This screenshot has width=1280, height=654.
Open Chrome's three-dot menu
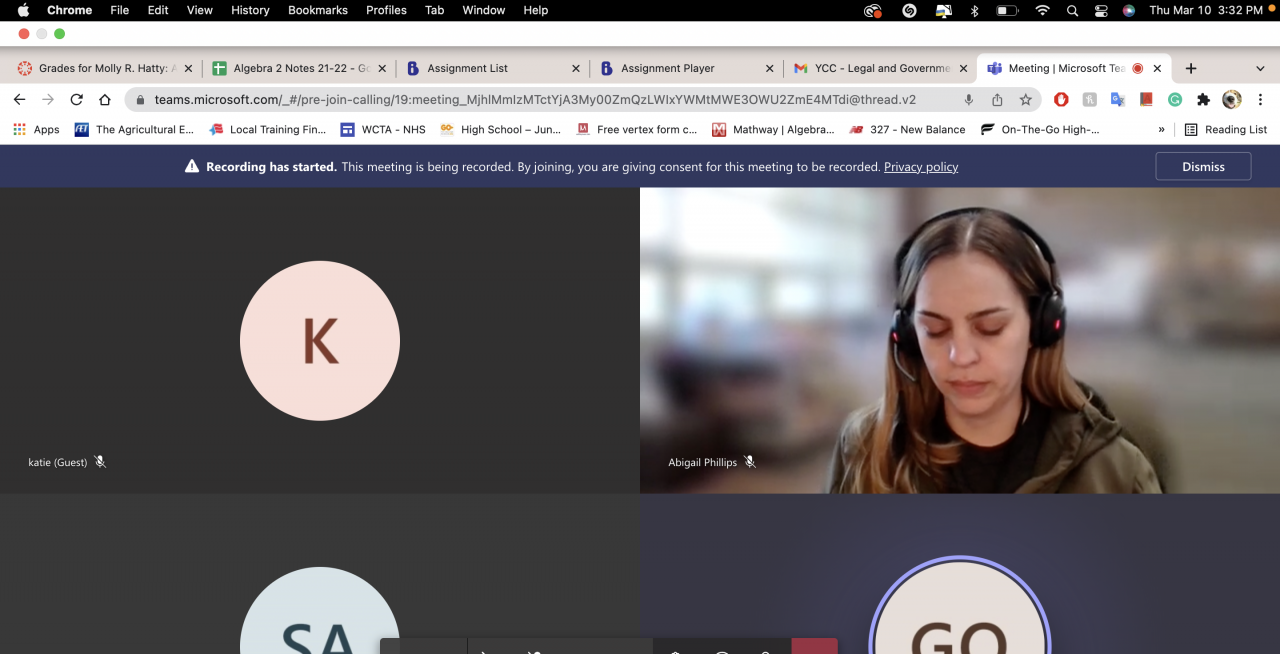(1260, 100)
